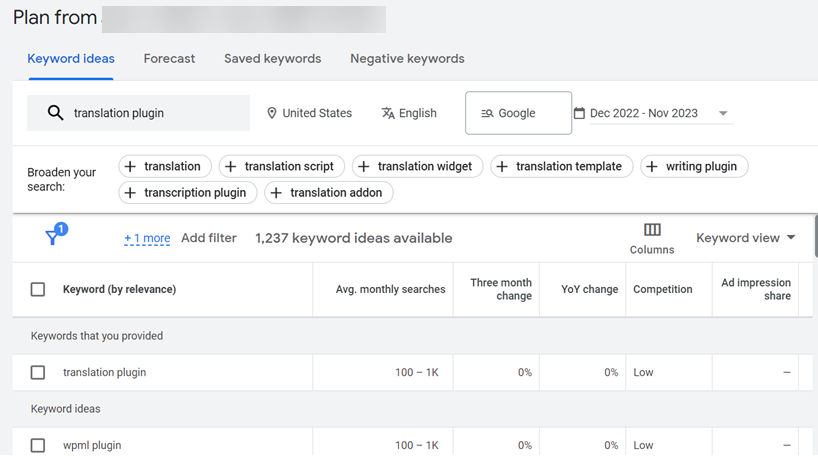Click plus icon on translation template chip
The height and width of the screenshot is (456, 818).
(x=502, y=166)
